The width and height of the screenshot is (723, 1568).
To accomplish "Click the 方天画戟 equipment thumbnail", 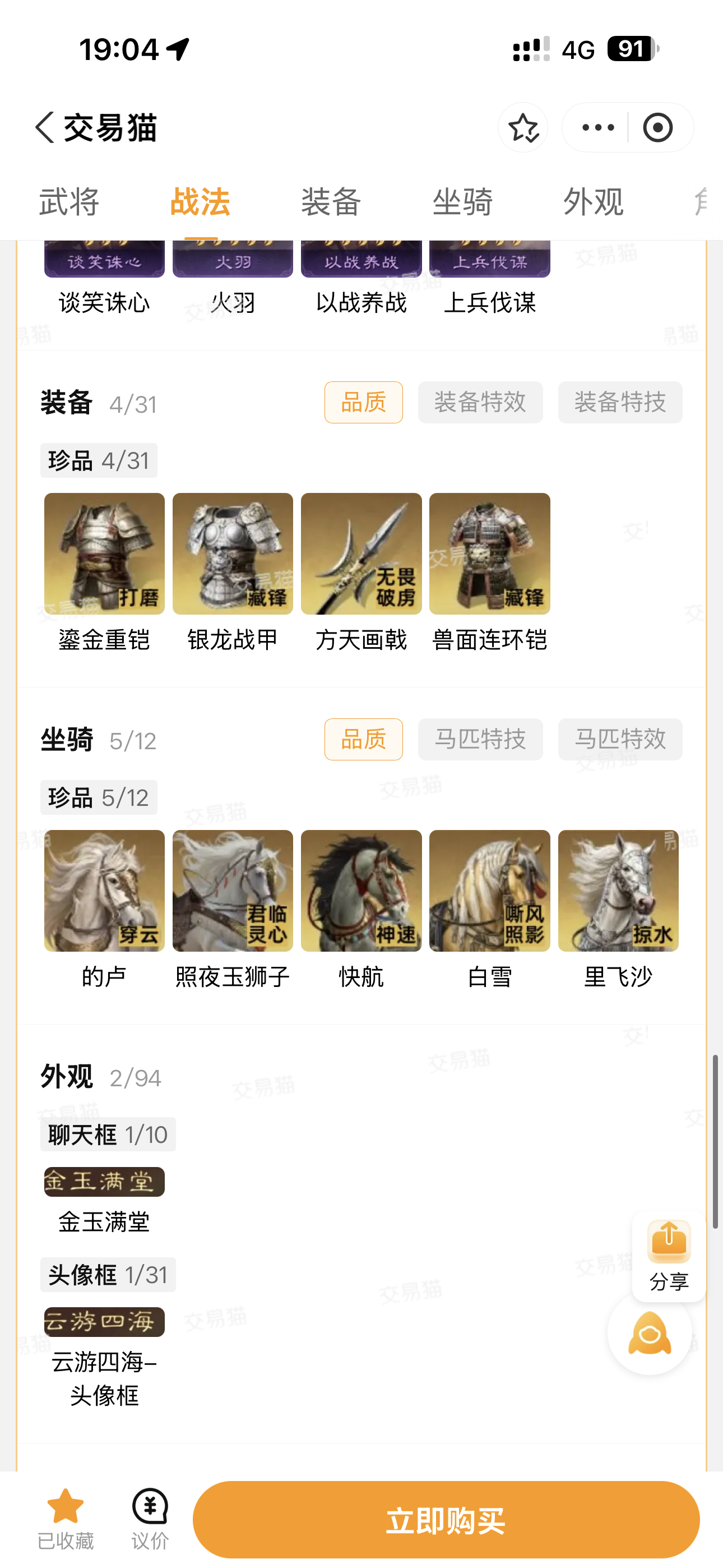I will coord(361,554).
